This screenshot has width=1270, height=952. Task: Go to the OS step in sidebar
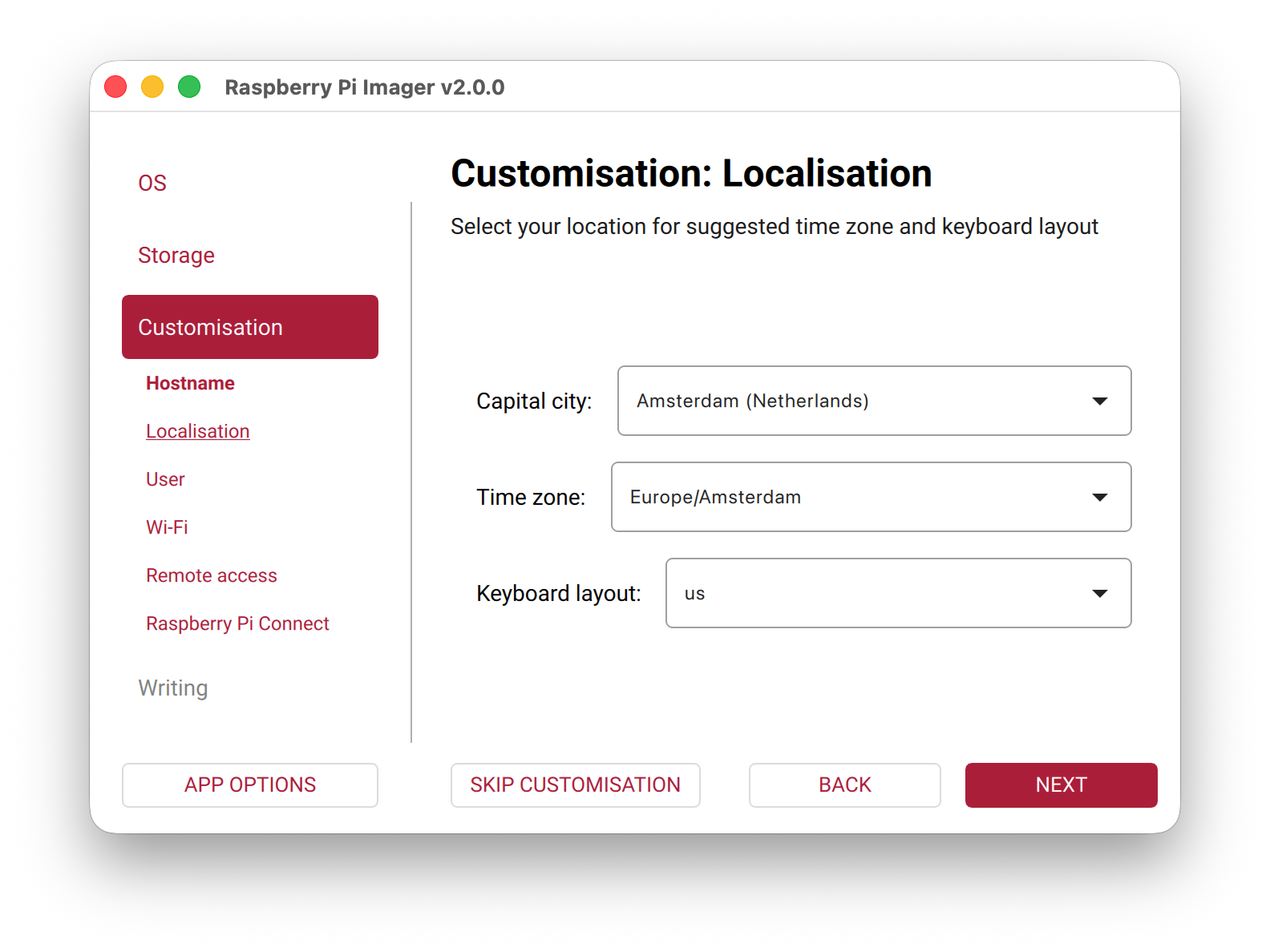(152, 183)
